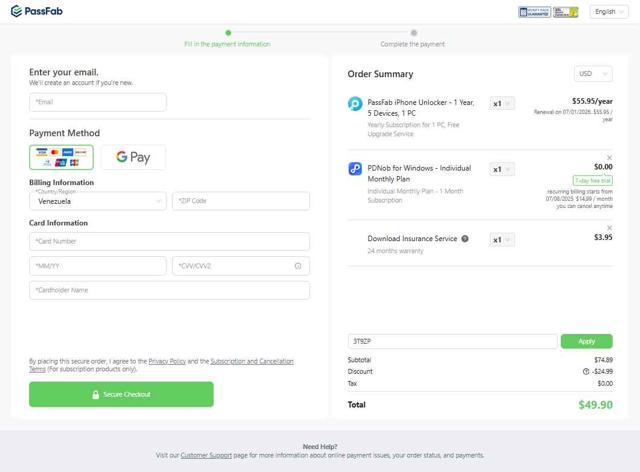
Task: Open the Customer Support link
Action: (x=206, y=455)
